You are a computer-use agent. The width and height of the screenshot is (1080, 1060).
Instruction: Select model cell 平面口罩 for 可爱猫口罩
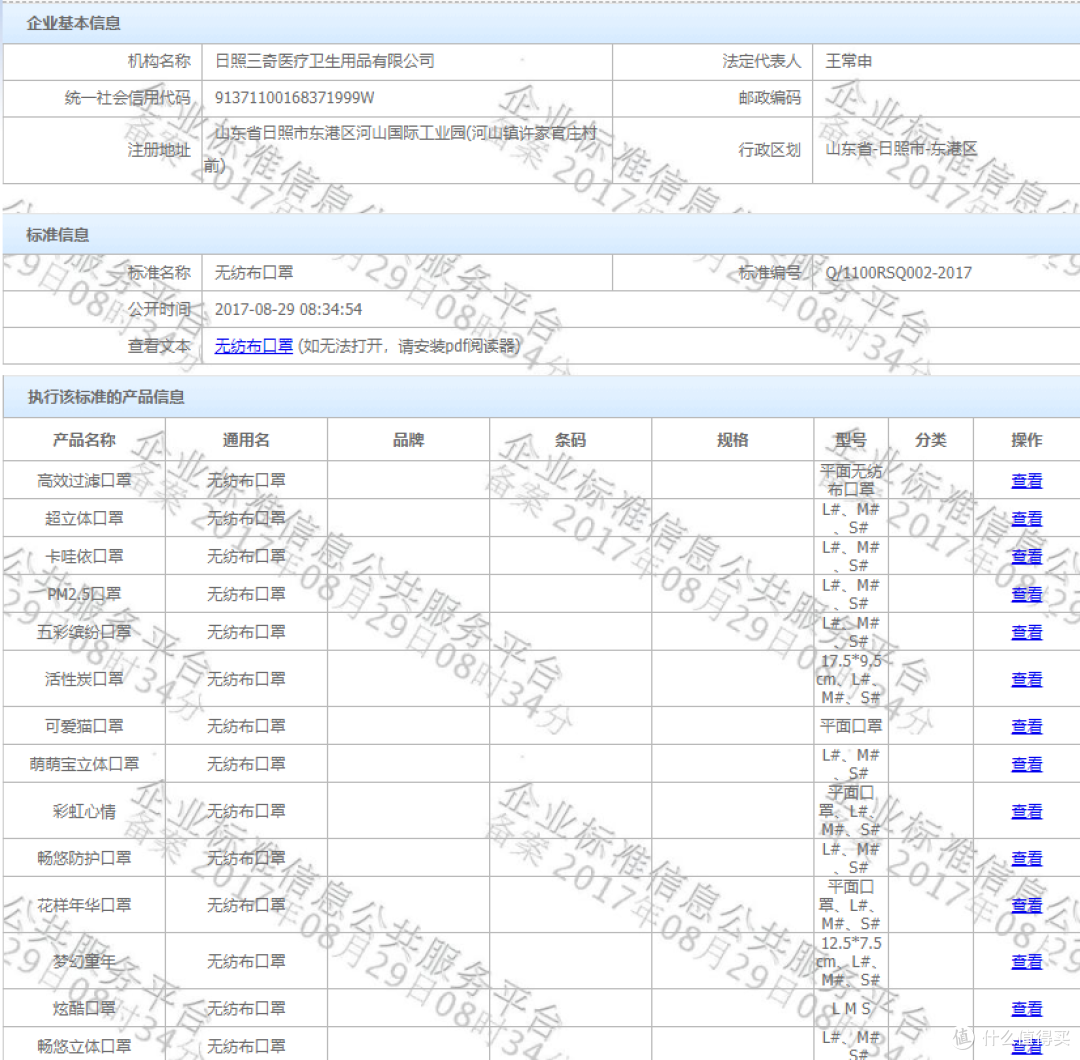click(x=851, y=726)
